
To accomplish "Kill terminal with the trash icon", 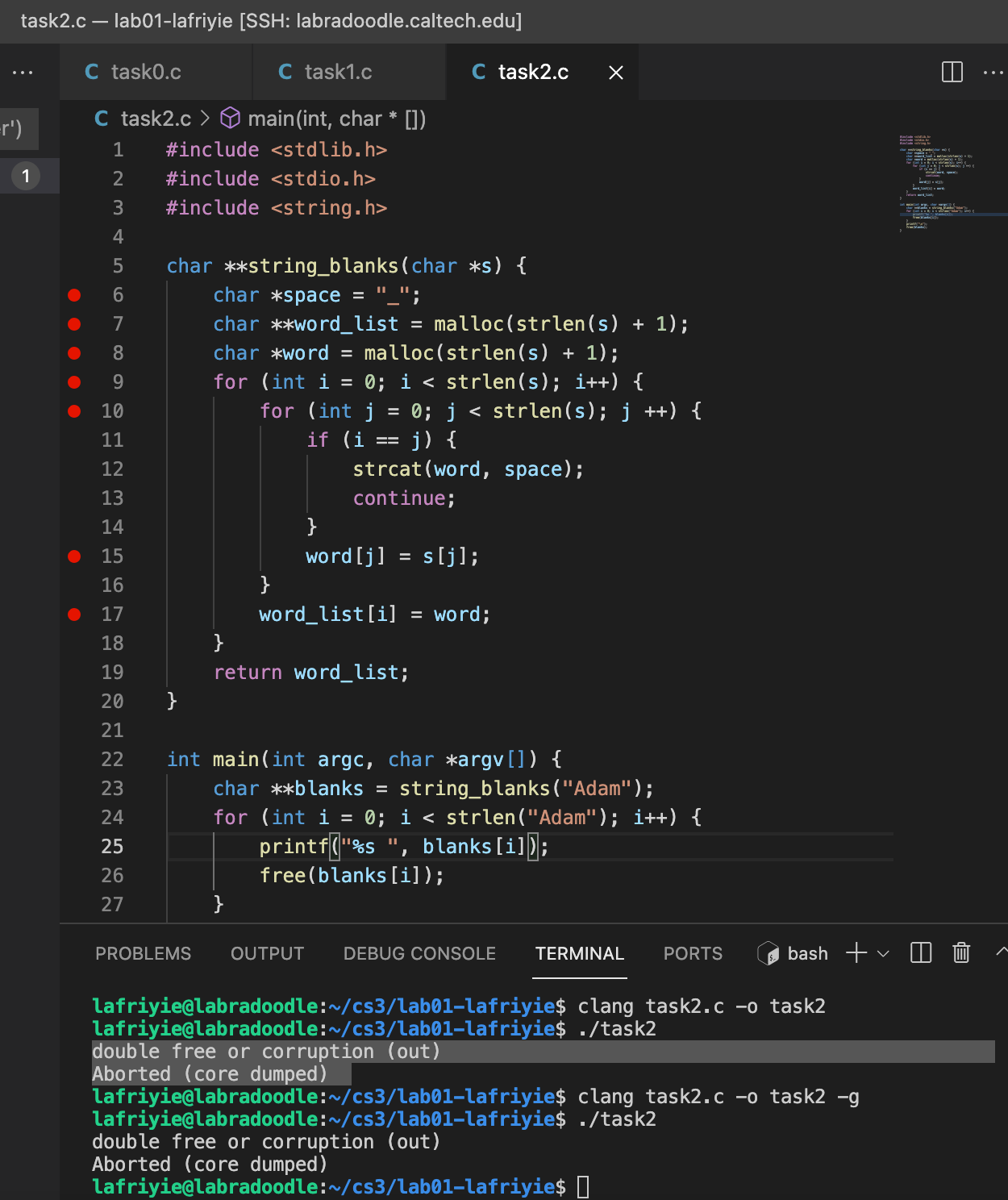I will (x=961, y=953).
